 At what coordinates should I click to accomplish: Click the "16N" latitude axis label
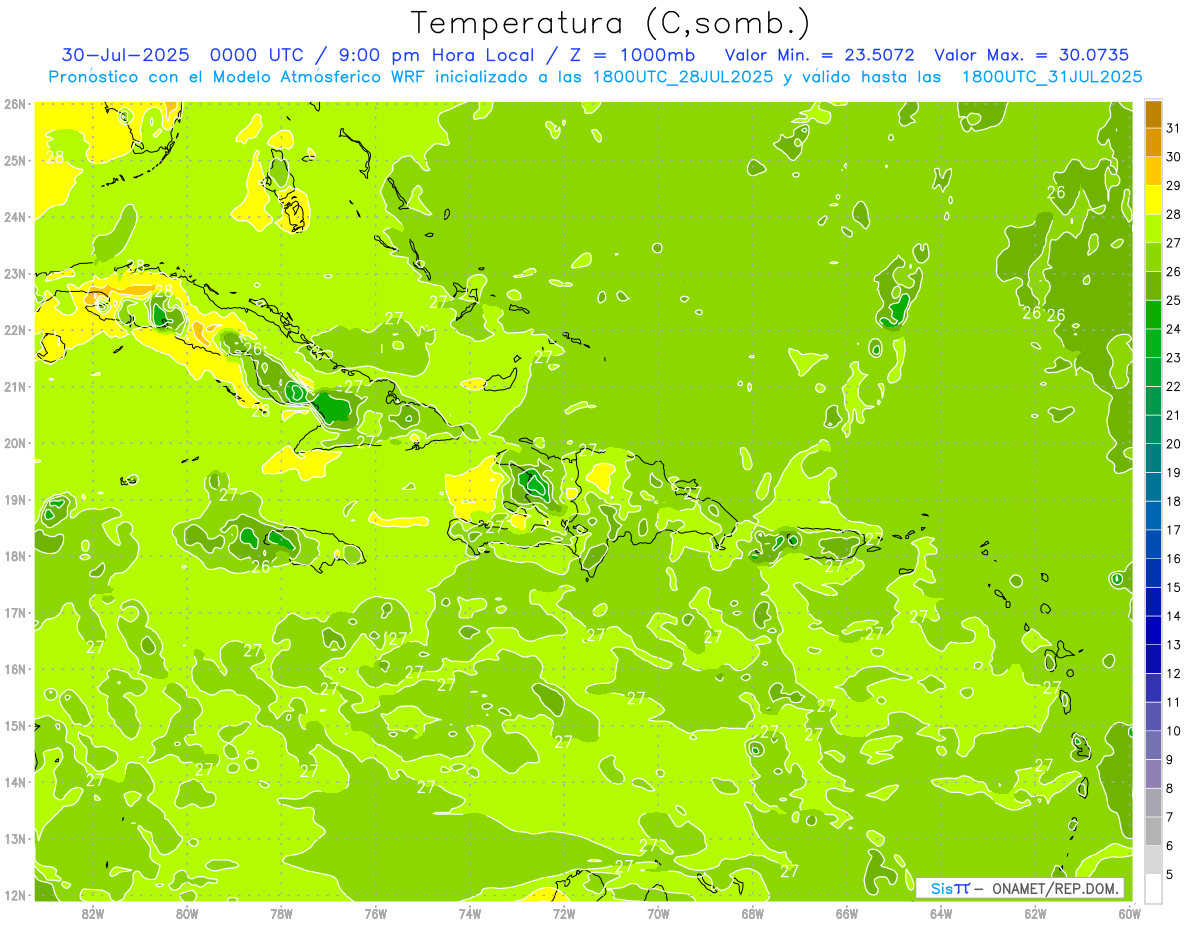click(15, 669)
